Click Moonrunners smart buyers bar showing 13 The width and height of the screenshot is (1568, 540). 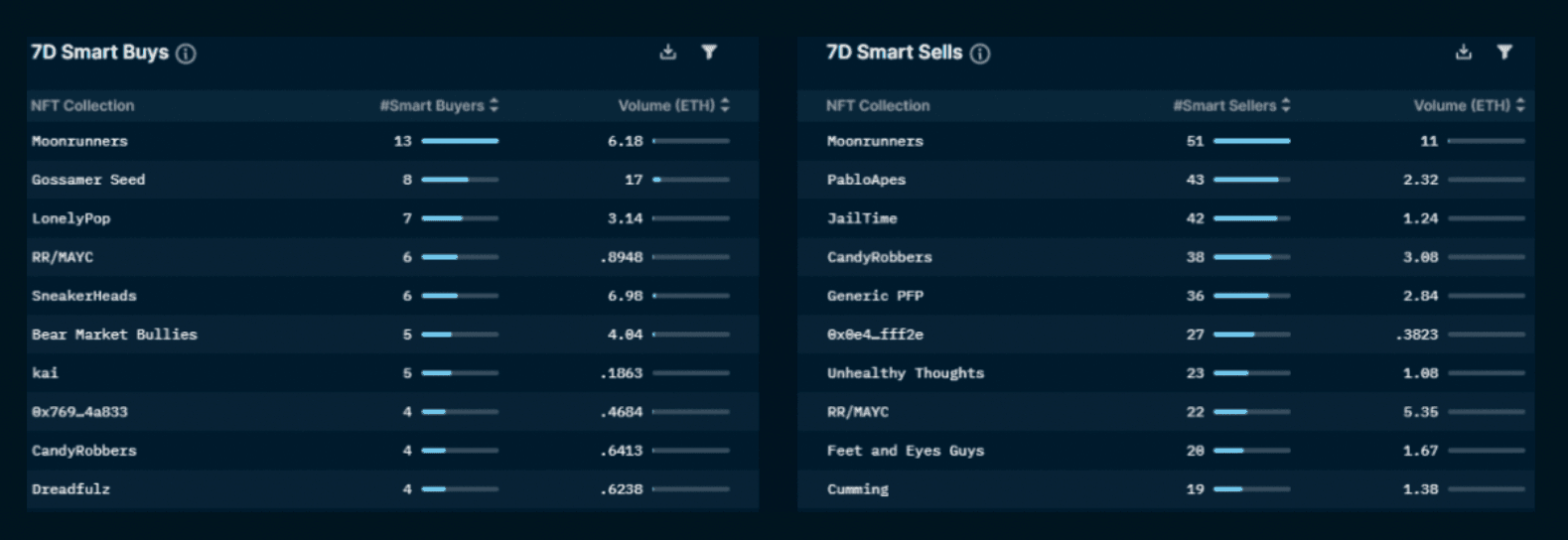(x=460, y=141)
